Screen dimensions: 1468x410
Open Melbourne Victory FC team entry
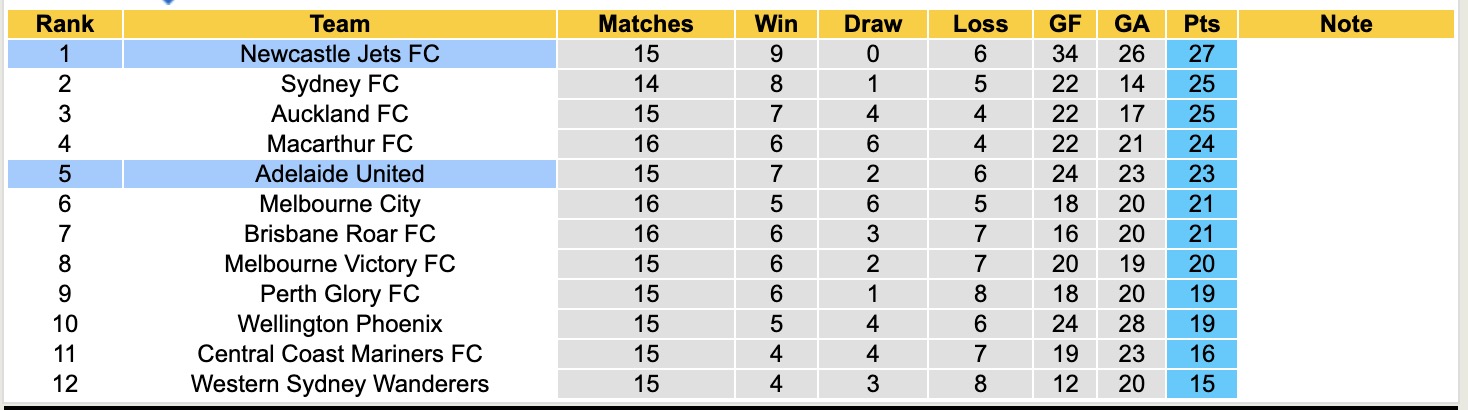pos(339,264)
